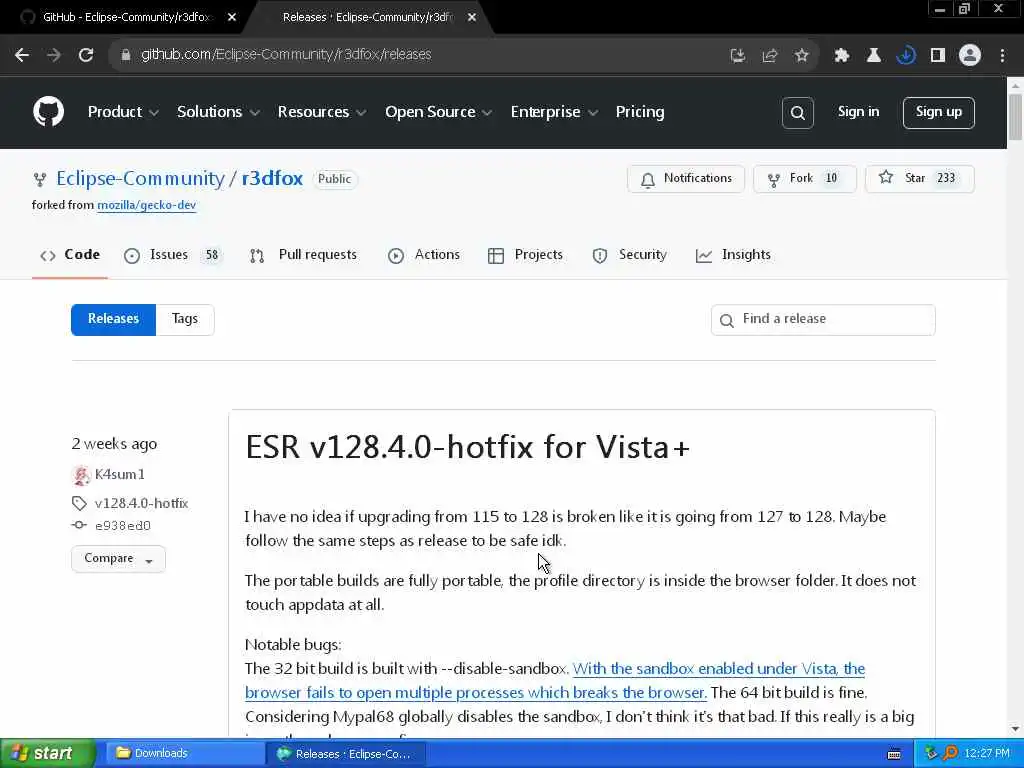Bookmark this page with the star icon

coord(801,56)
